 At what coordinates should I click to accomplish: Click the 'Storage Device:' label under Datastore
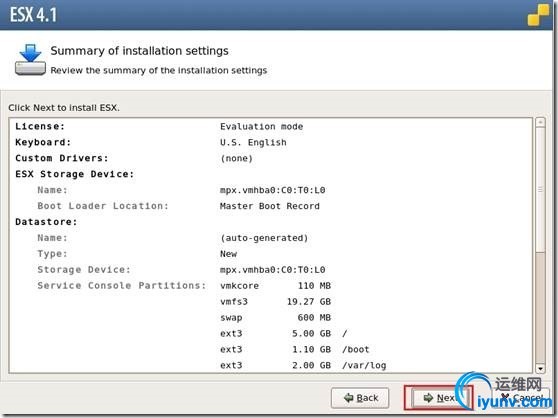pos(84,270)
